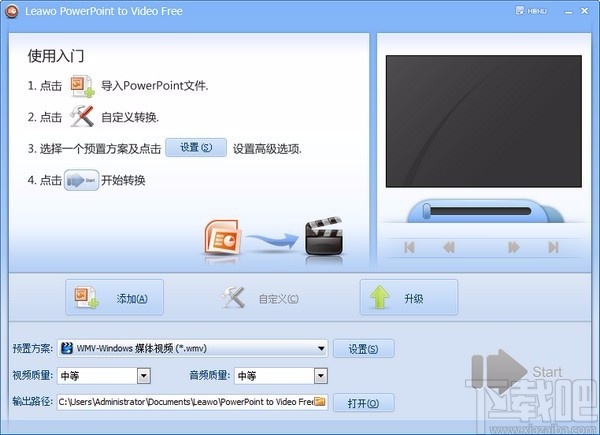
Task: Click the 导入PowerPoint文件 text
Action: [x=155, y=86]
